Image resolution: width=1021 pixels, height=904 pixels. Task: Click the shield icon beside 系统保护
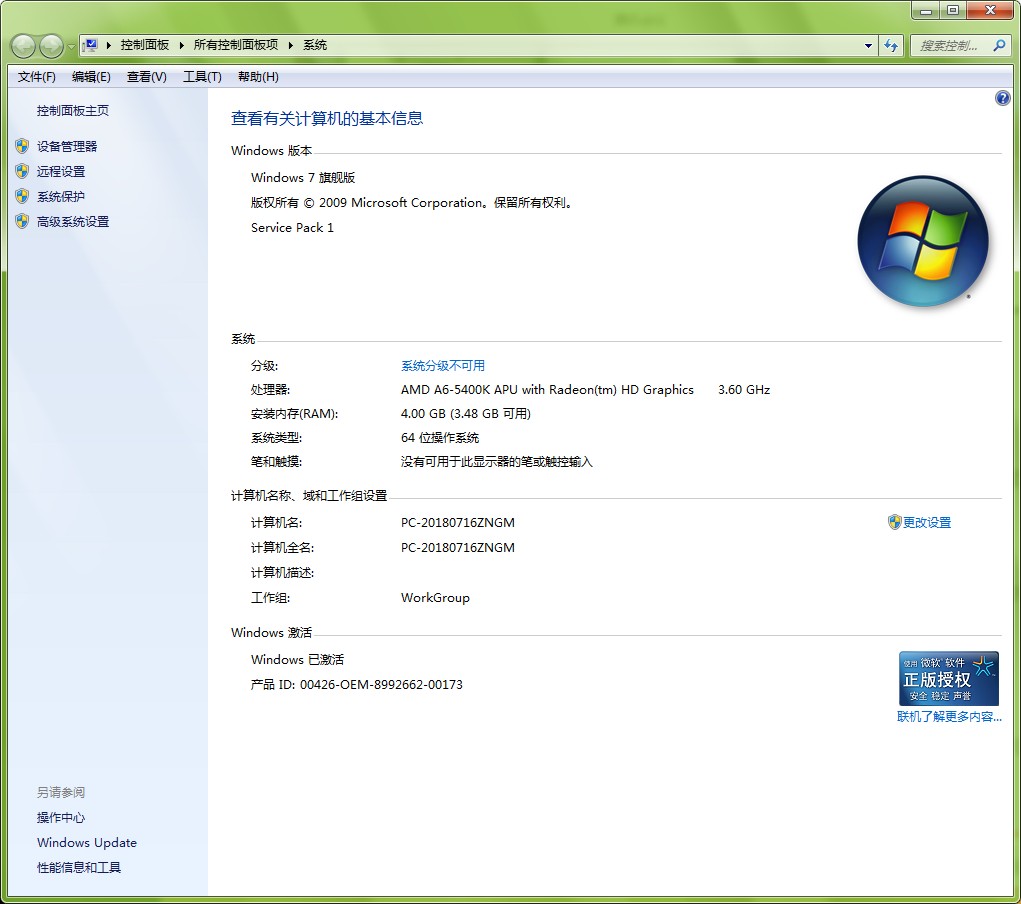coord(22,196)
